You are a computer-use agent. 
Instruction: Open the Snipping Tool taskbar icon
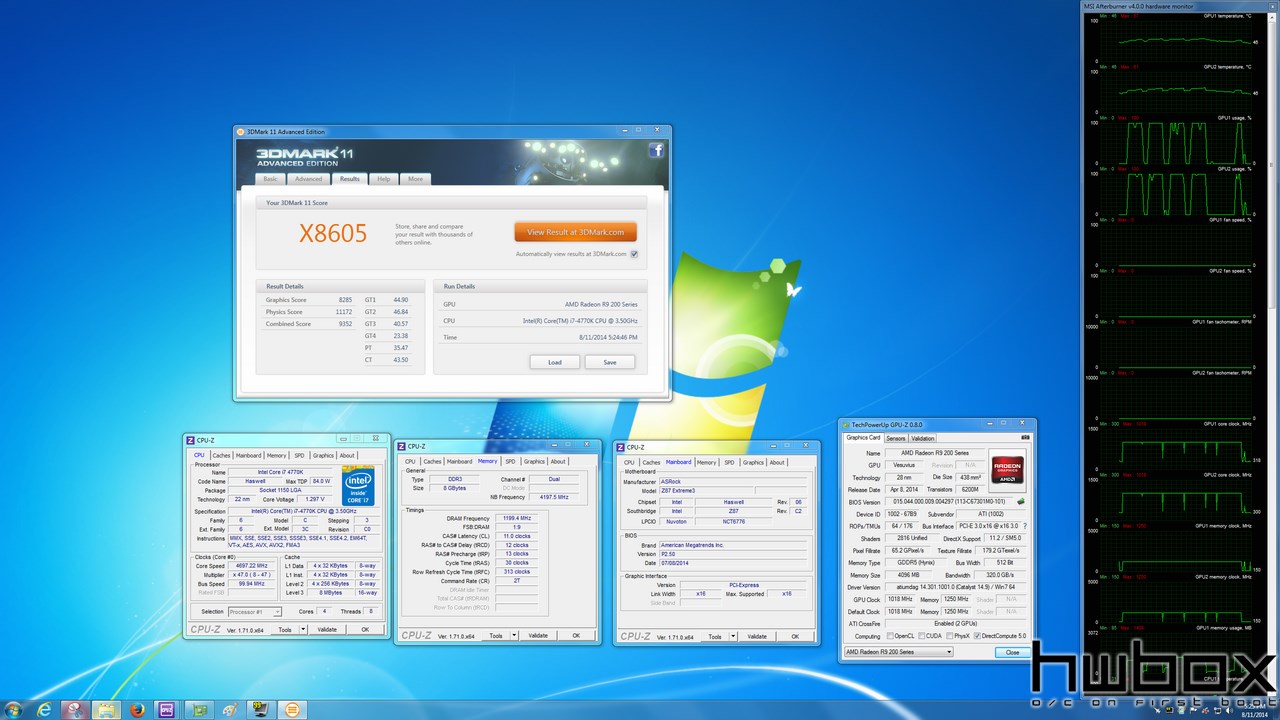pos(74,709)
